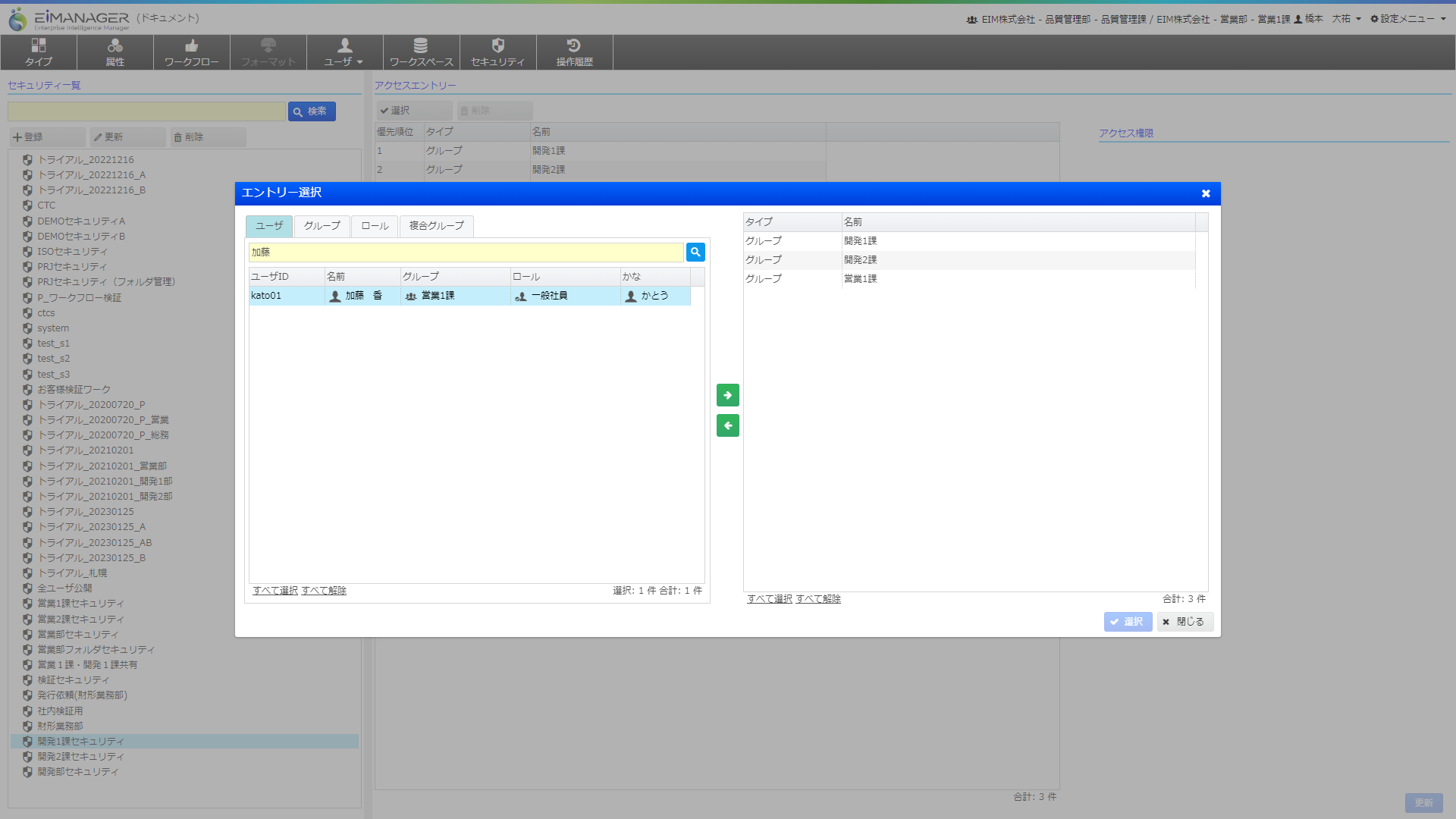
Task: Switch to the ユーザ tab
Action: pyautogui.click(x=269, y=226)
